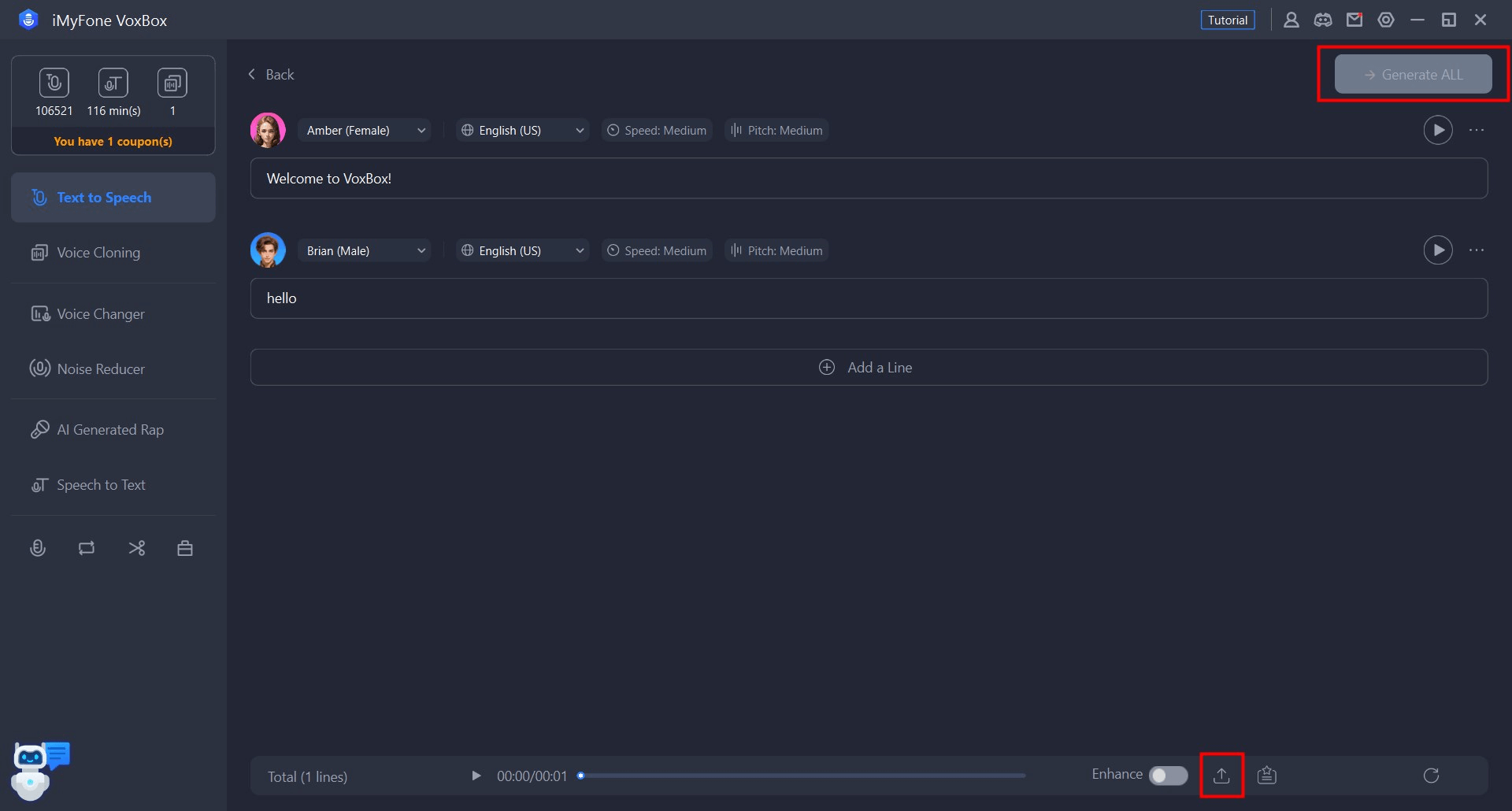Open the recorder microphone tool icon

(x=37, y=548)
